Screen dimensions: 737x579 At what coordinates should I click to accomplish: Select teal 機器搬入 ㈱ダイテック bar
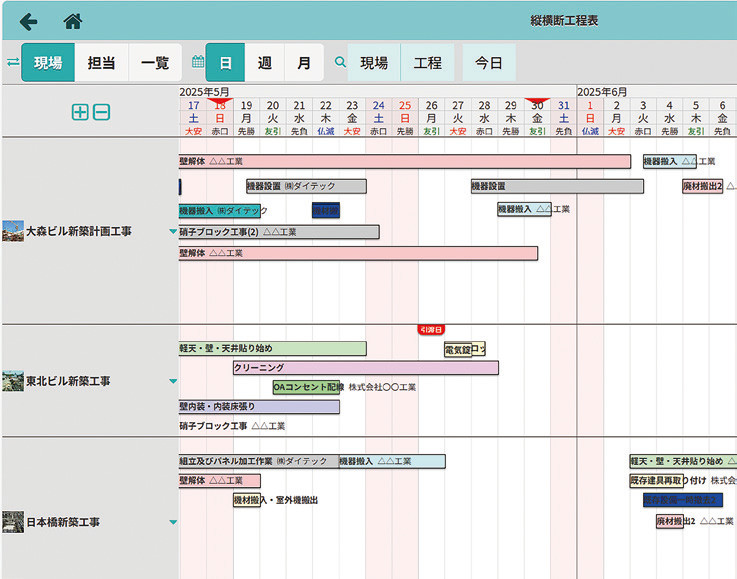coord(220,211)
